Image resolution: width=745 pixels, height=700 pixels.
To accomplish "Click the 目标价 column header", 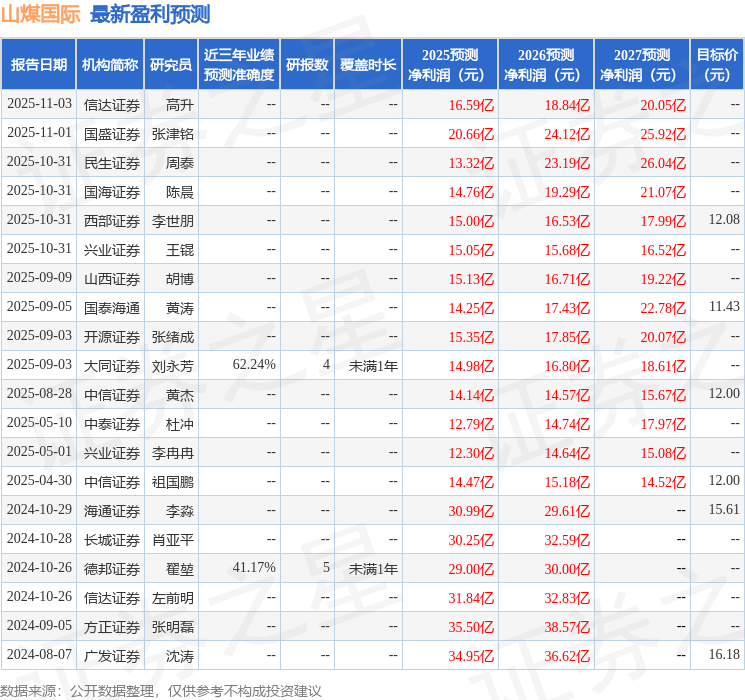I will [717, 65].
